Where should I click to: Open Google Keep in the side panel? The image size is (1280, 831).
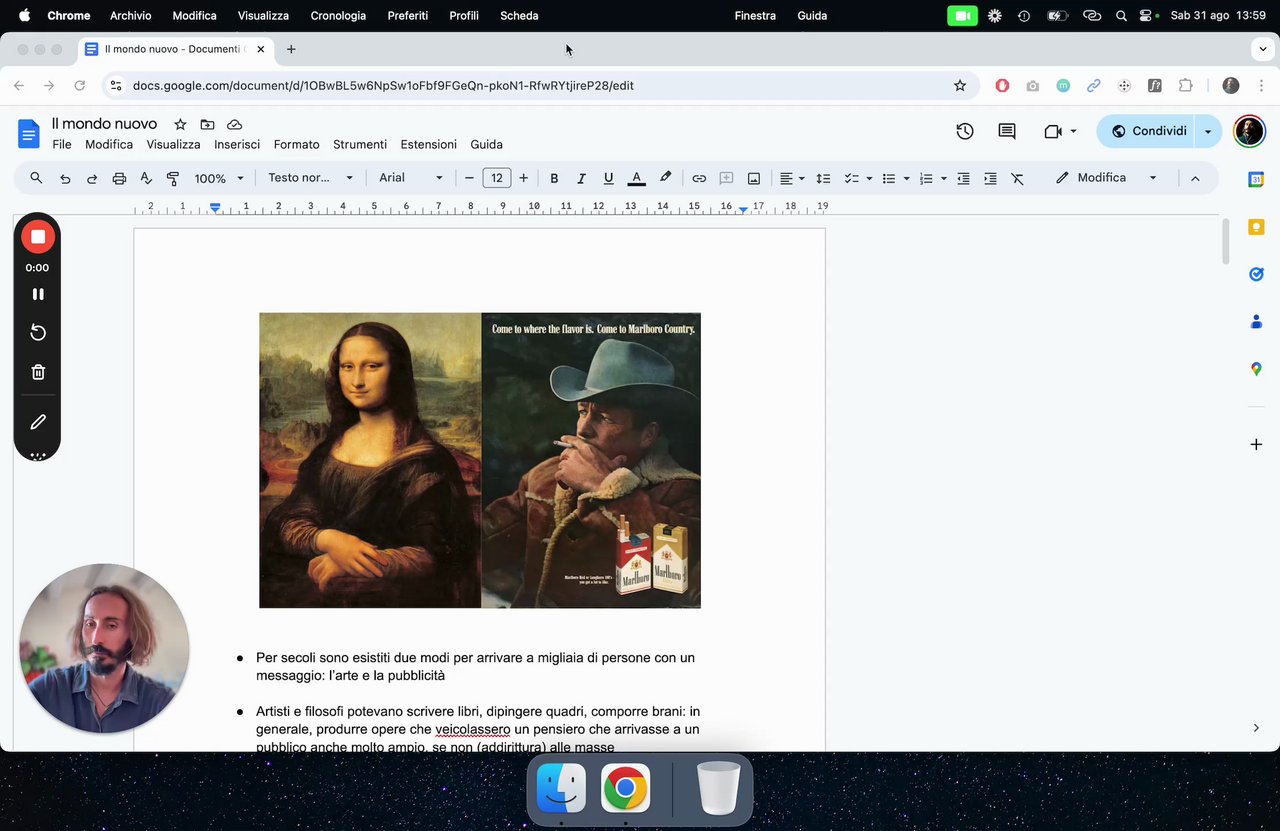point(1256,227)
